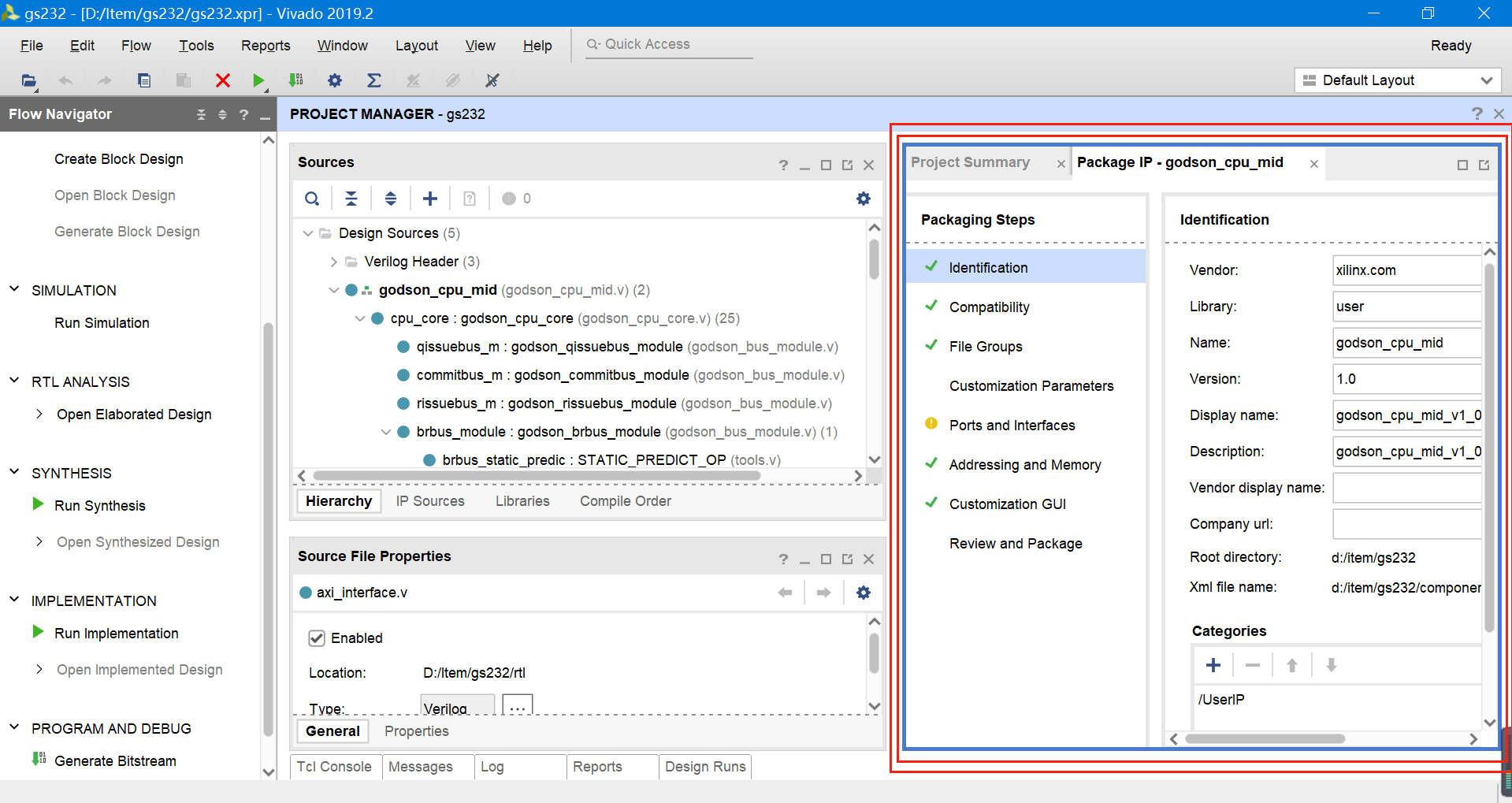This screenshot has width=1512, height=803.
Task: Toggle the Enabled checkbox
Action: click(x=317, y=638)
